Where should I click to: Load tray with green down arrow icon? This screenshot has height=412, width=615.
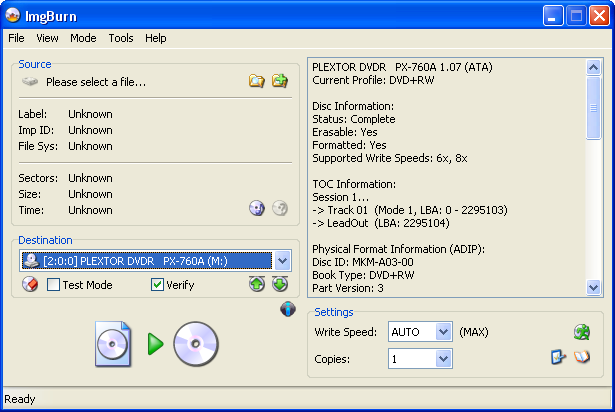point(280,284)
